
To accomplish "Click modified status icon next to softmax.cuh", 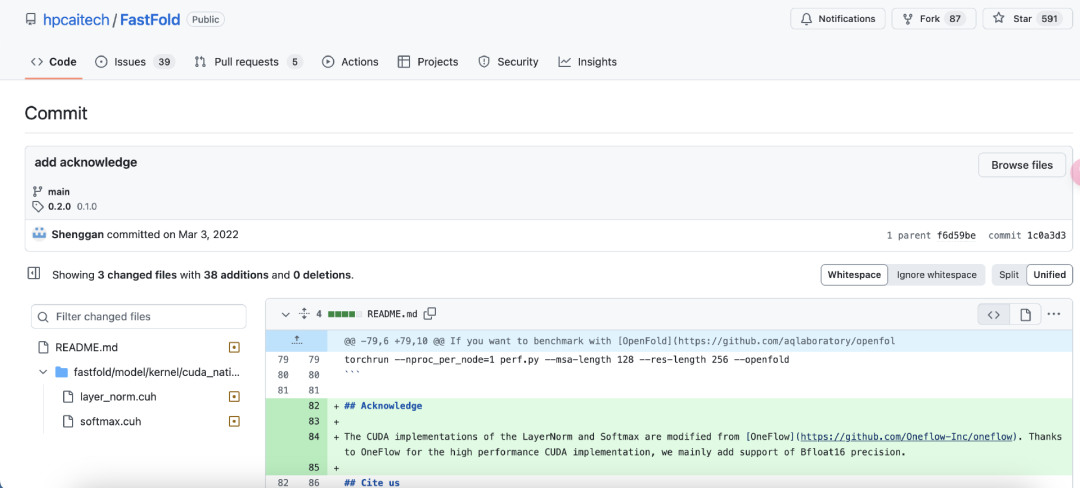I will [x=233, y=421].
